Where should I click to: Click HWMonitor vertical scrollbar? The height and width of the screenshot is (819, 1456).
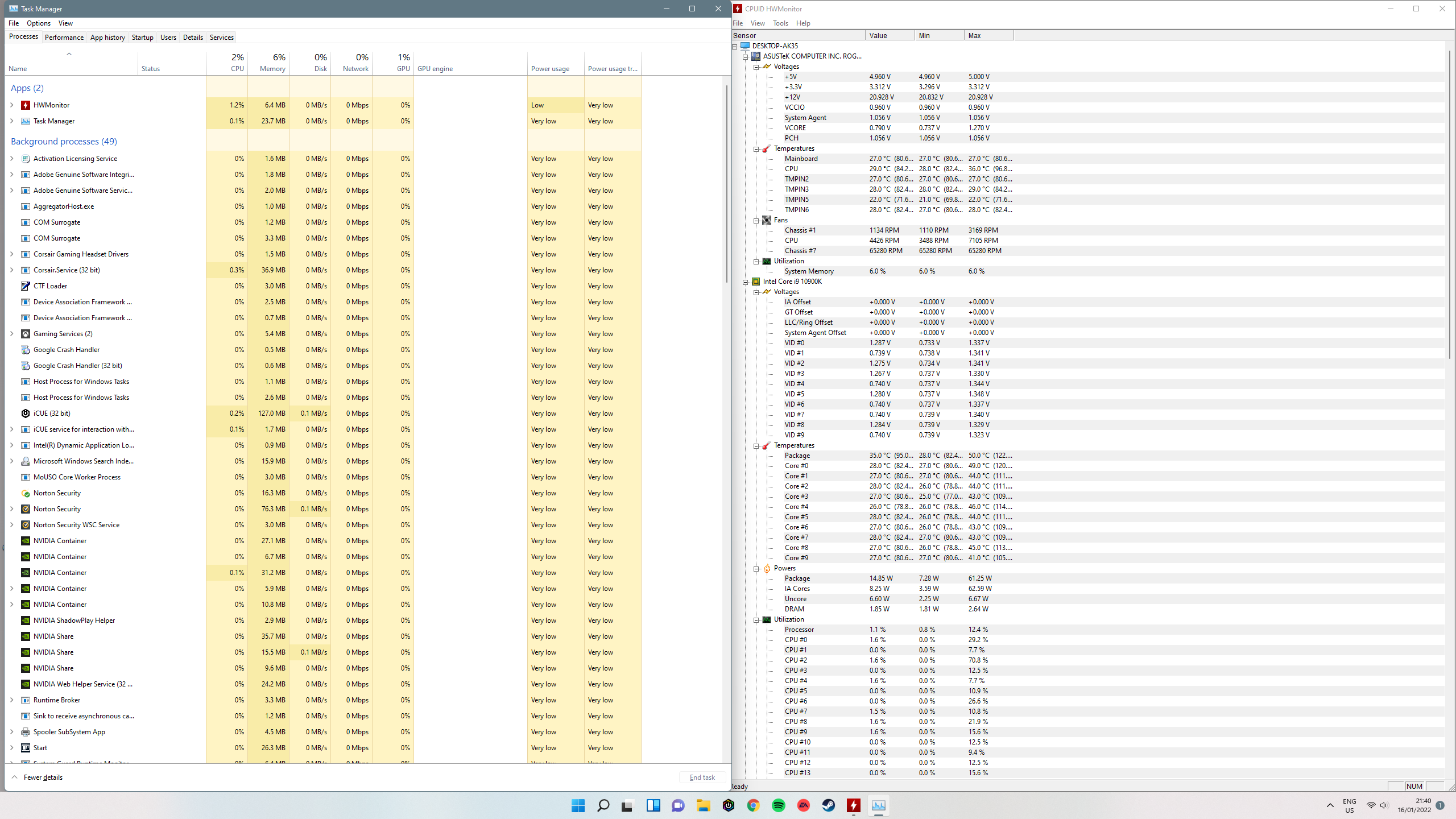(x=1450, y=205)
